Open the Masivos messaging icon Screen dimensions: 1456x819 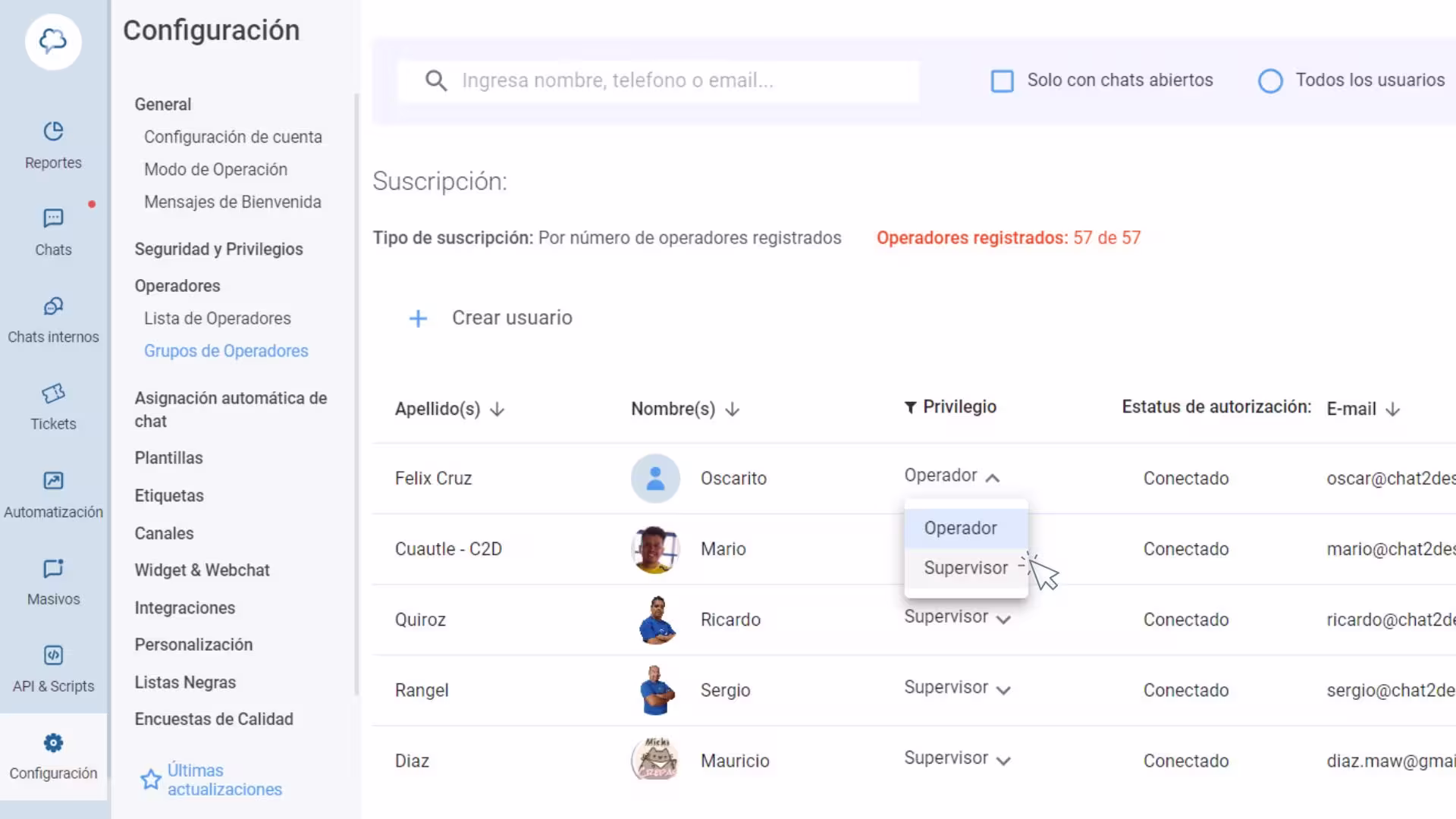click(53, 569)
